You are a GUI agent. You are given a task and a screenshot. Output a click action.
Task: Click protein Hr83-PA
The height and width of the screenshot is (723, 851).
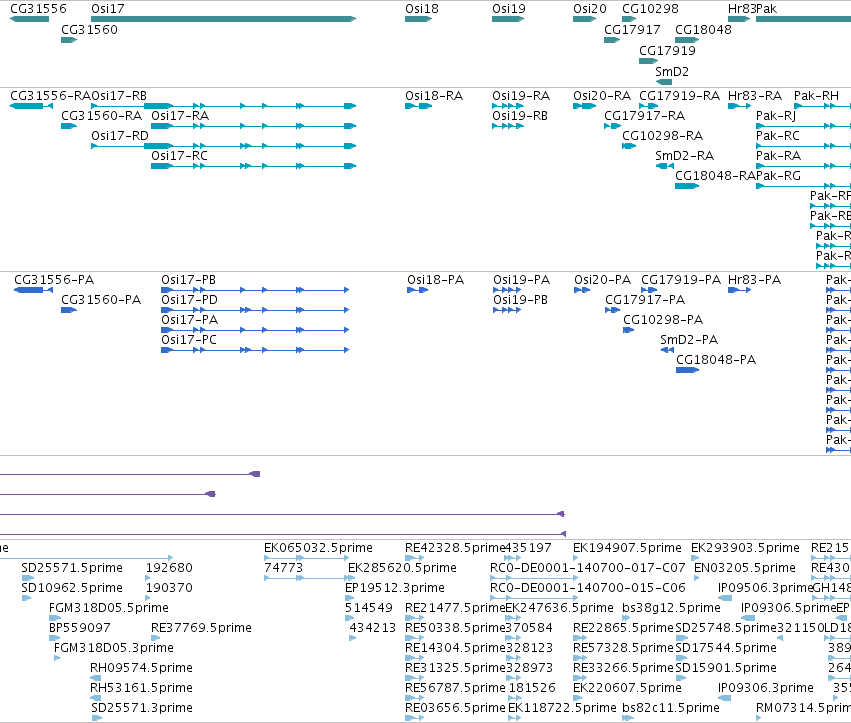(754, 280)
